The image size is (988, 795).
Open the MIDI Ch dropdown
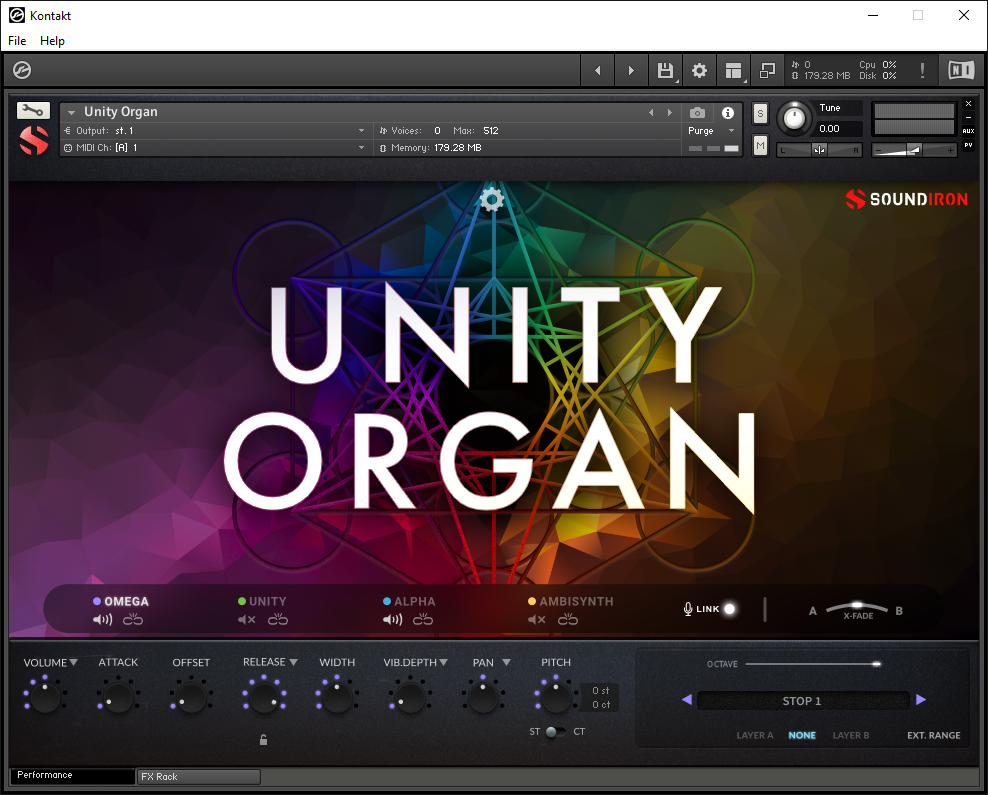[214, 147]
